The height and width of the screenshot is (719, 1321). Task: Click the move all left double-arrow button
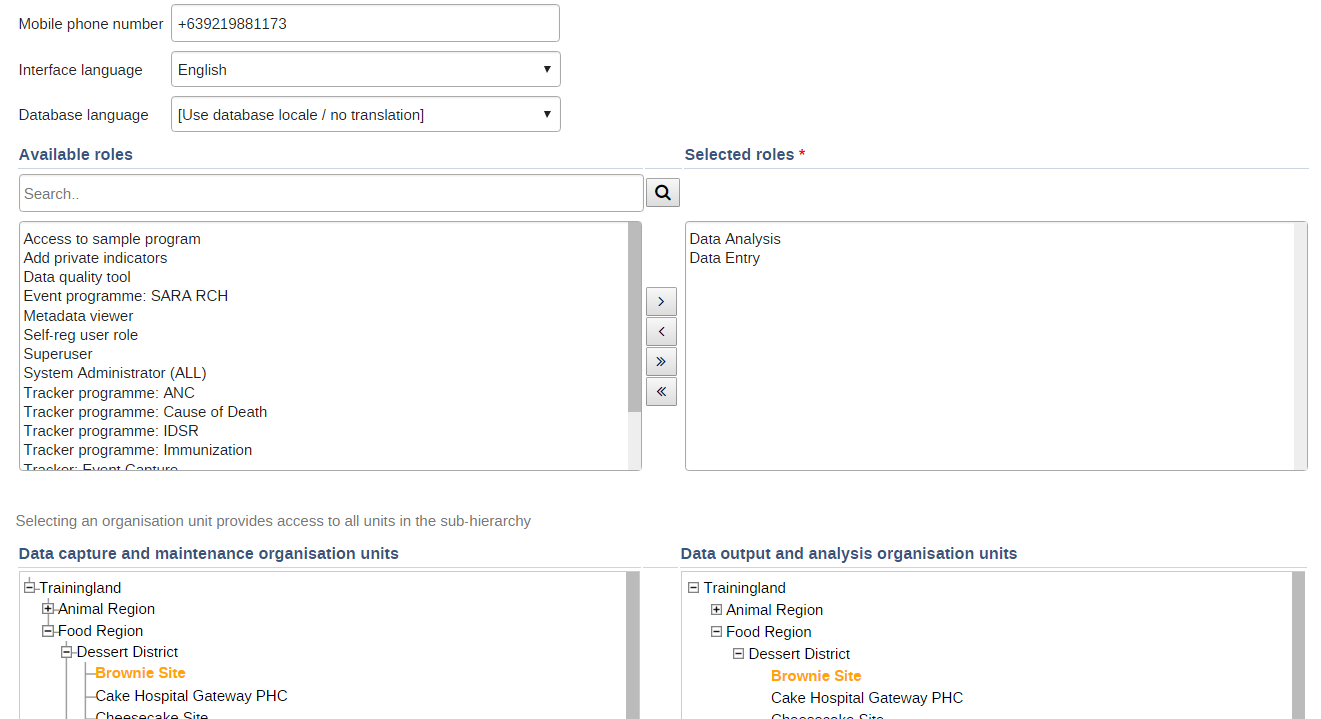point(661,391)
